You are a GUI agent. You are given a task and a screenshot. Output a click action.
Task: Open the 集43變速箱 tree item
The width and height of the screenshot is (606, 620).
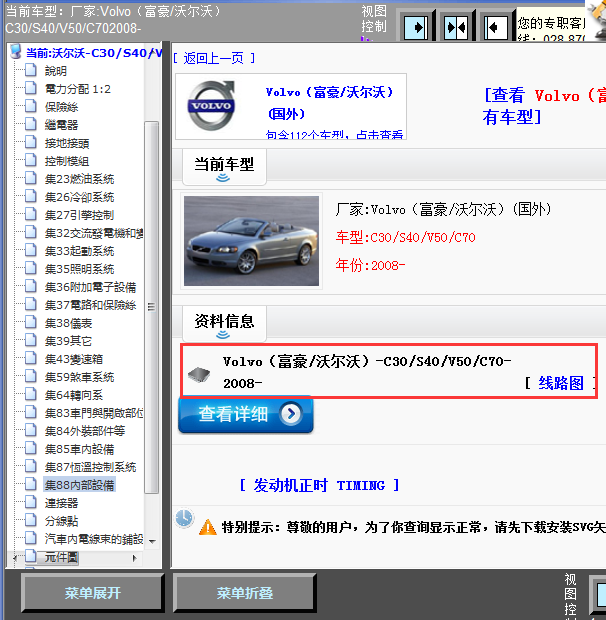click(x=74, y=359)
